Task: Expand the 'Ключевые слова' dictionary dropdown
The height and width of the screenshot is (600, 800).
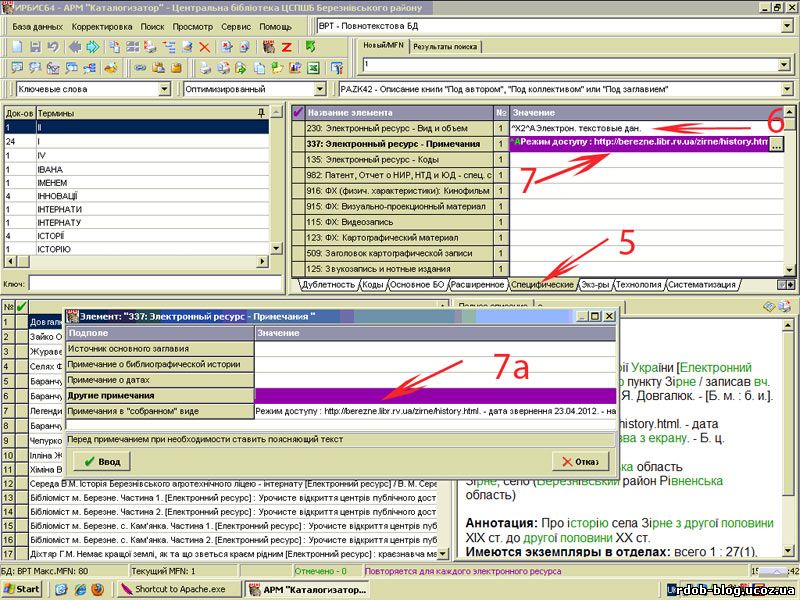Action: [165, 89]
